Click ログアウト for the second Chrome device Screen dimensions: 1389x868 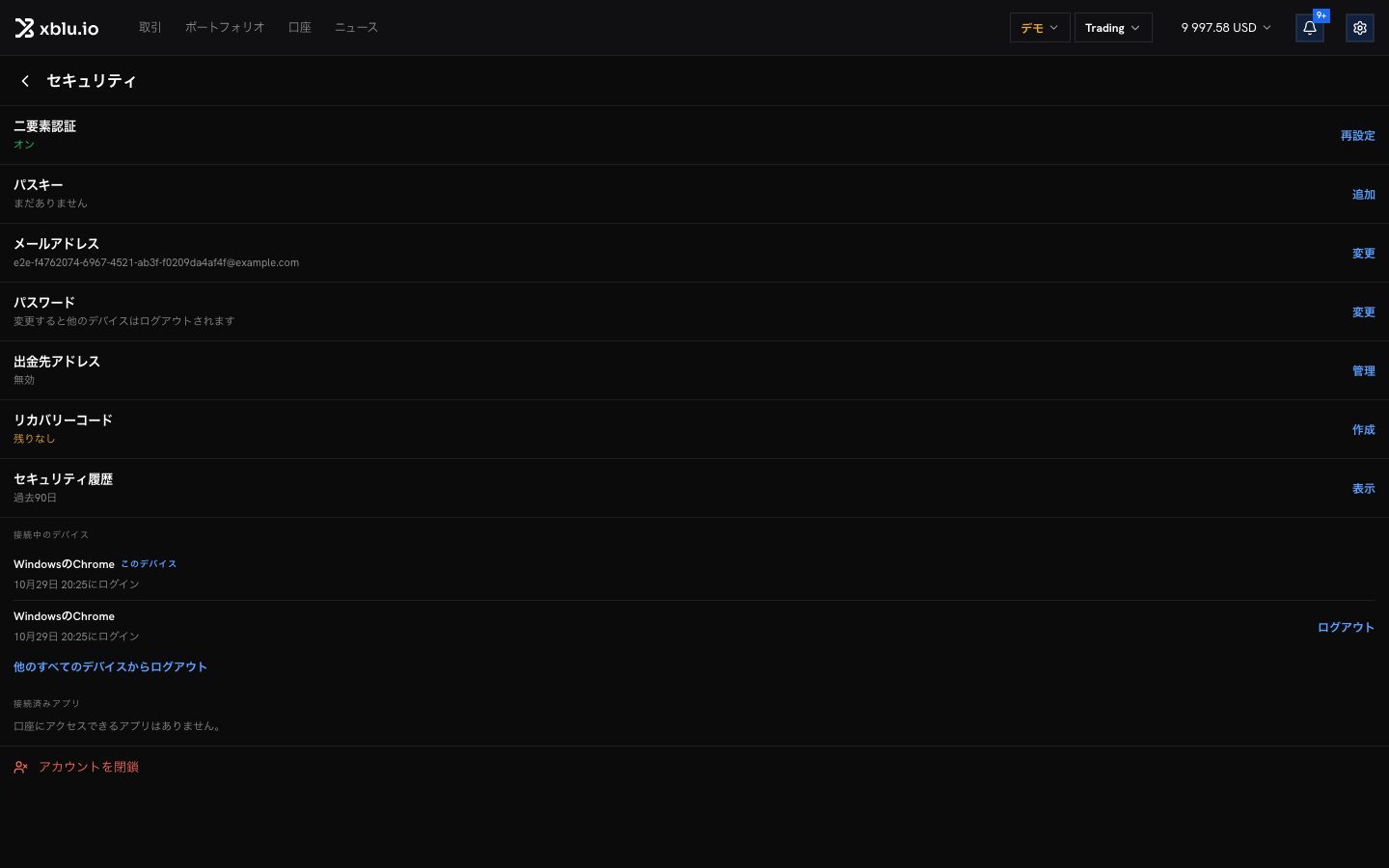(1346, 627)
